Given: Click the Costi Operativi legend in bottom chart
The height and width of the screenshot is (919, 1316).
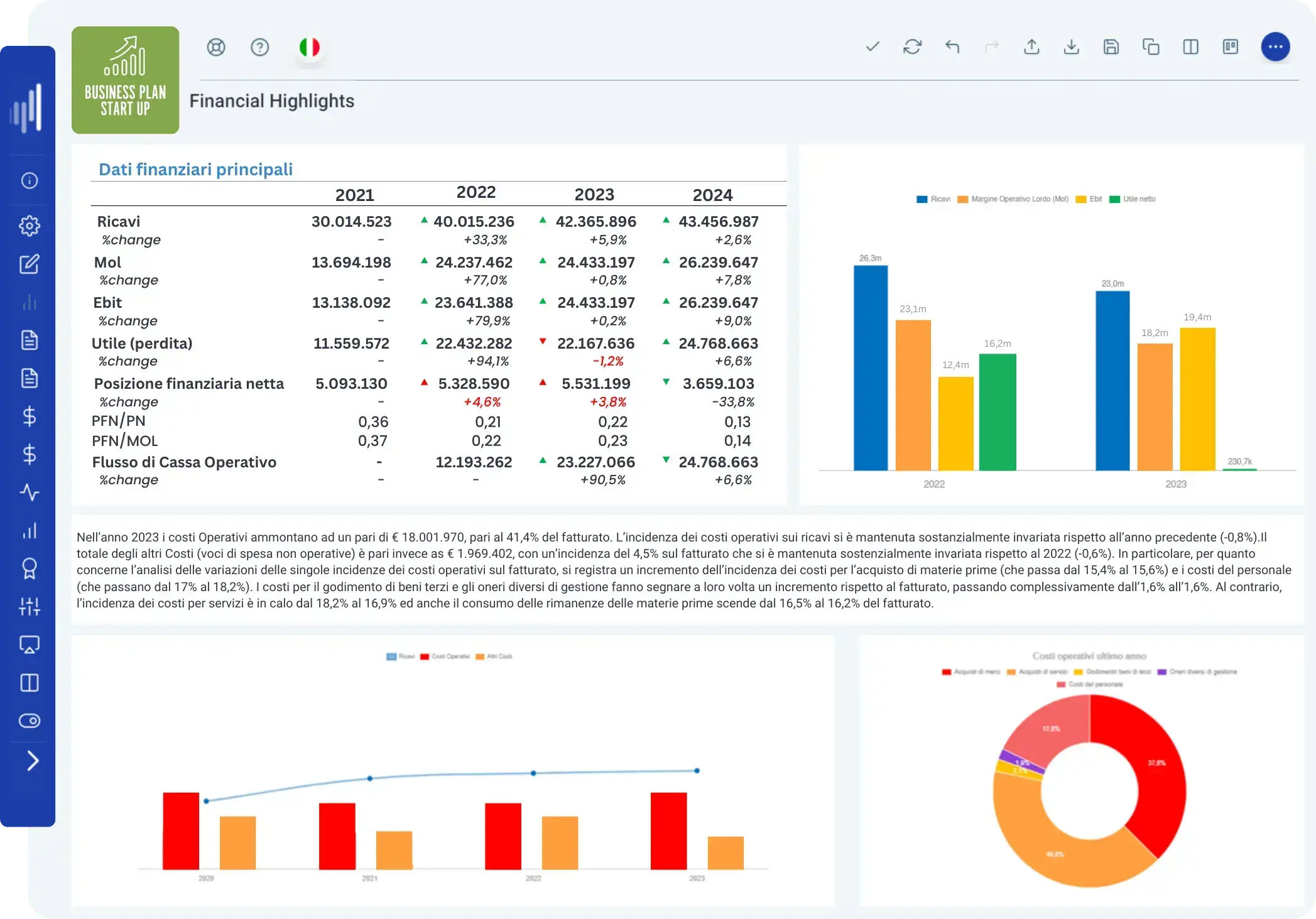Looking at the screenshot, I should tap(445, 656).
